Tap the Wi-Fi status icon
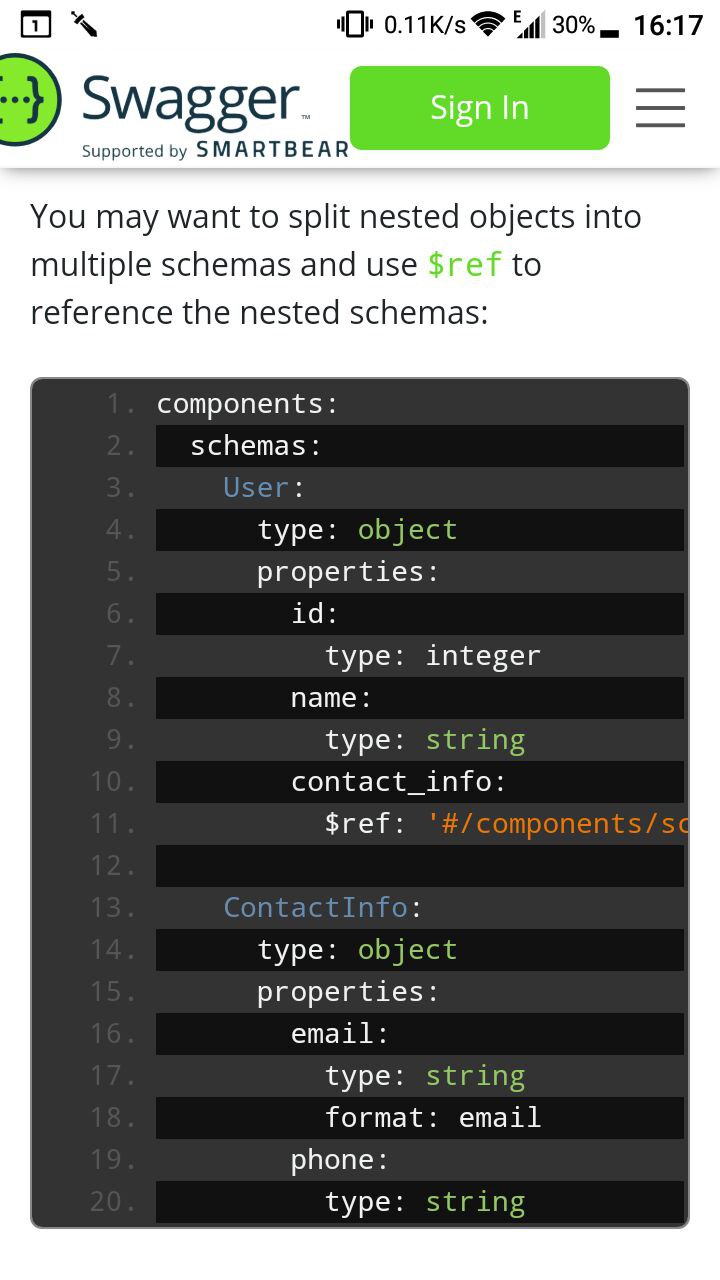This screenshot has height=1280, width=720. (x=488, y=25)
